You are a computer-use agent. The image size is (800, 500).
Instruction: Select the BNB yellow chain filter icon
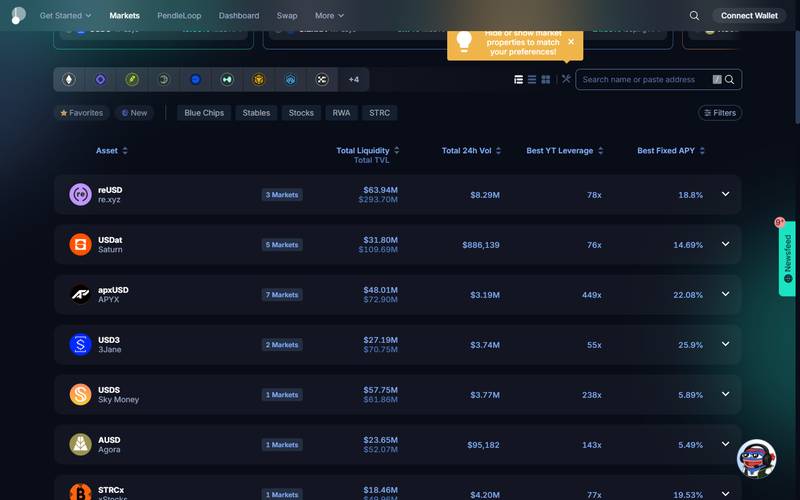tap(259, 80)
